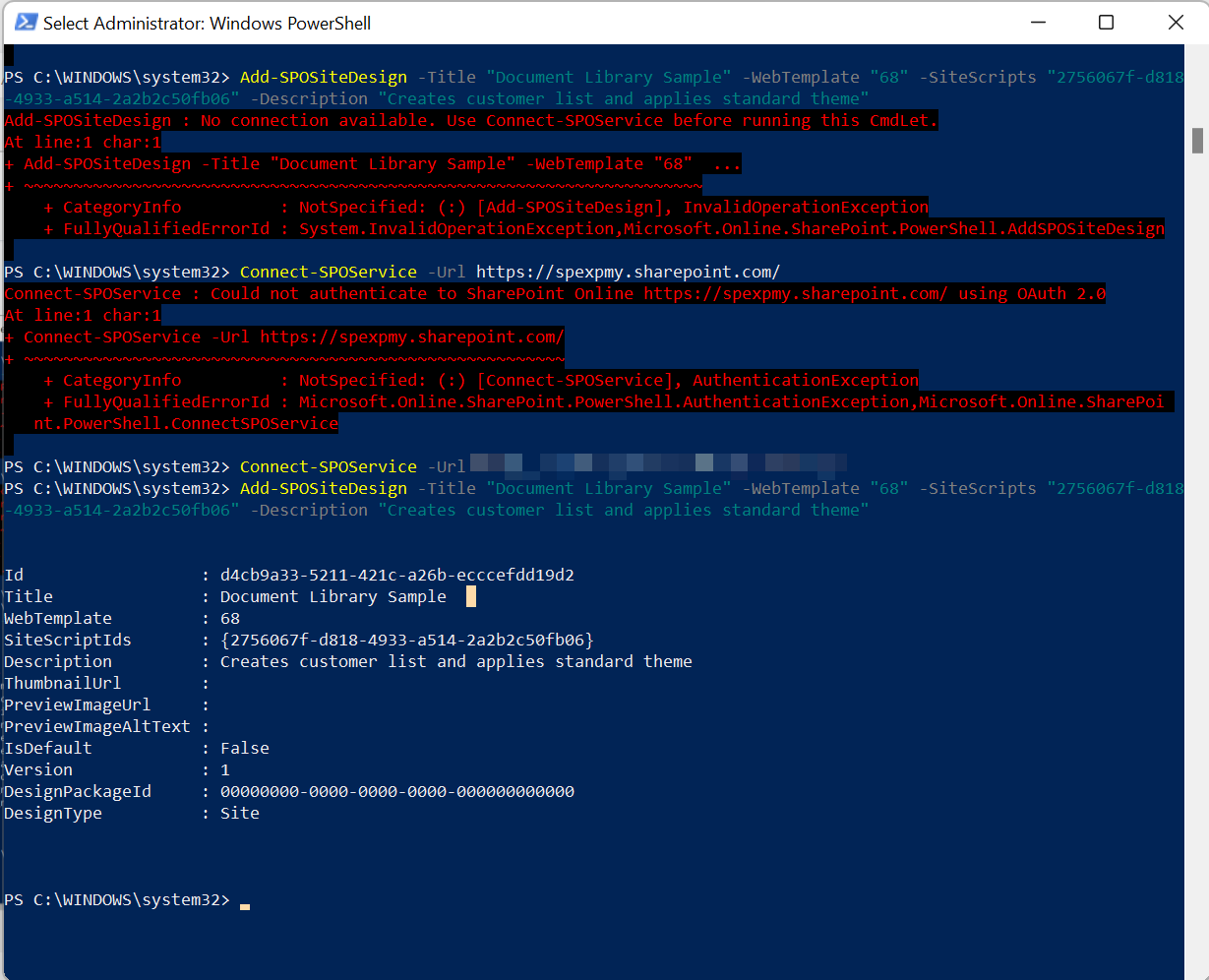The width and height of the screenshot is (1209, 980).
Task: Close the PowerShell window
Action: tap(1175, 22)
